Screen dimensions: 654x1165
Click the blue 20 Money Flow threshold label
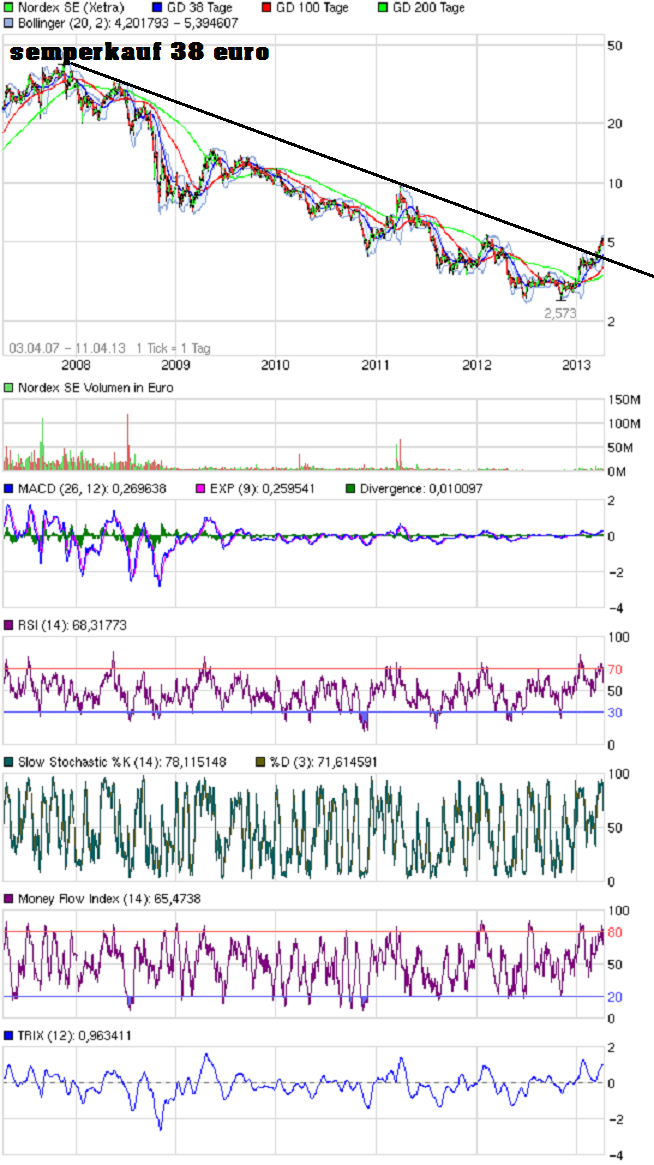pos(615,996)
